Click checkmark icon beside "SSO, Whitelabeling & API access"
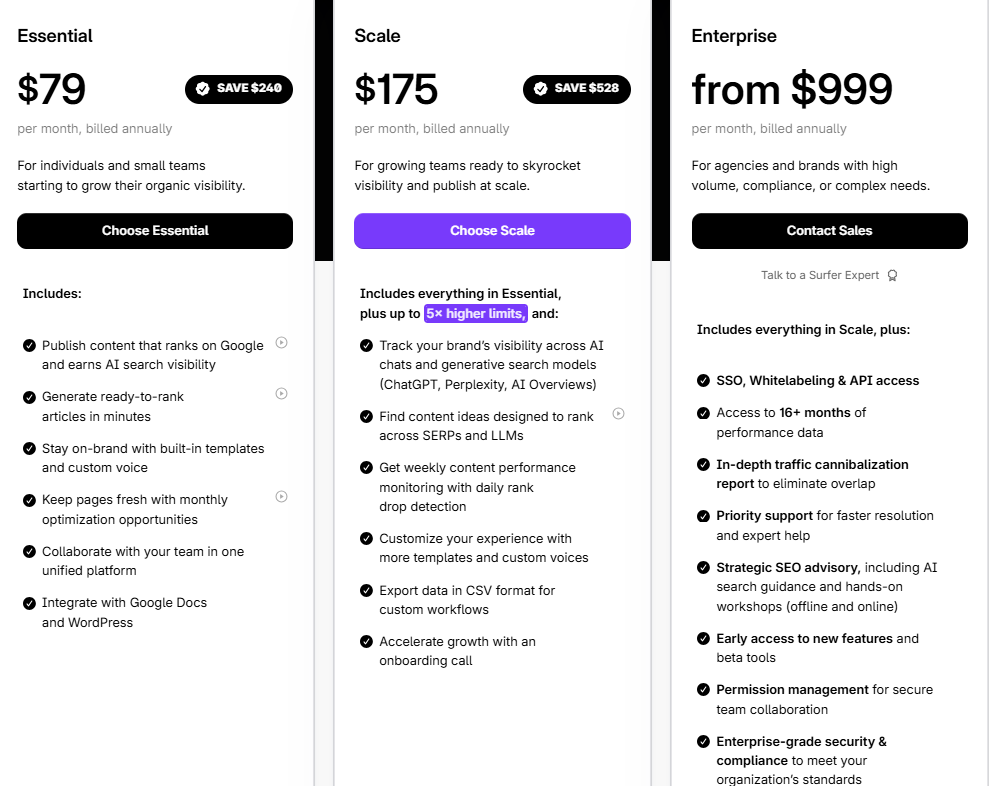The height and width of the screenshot is (786, 989). [703, 380]
